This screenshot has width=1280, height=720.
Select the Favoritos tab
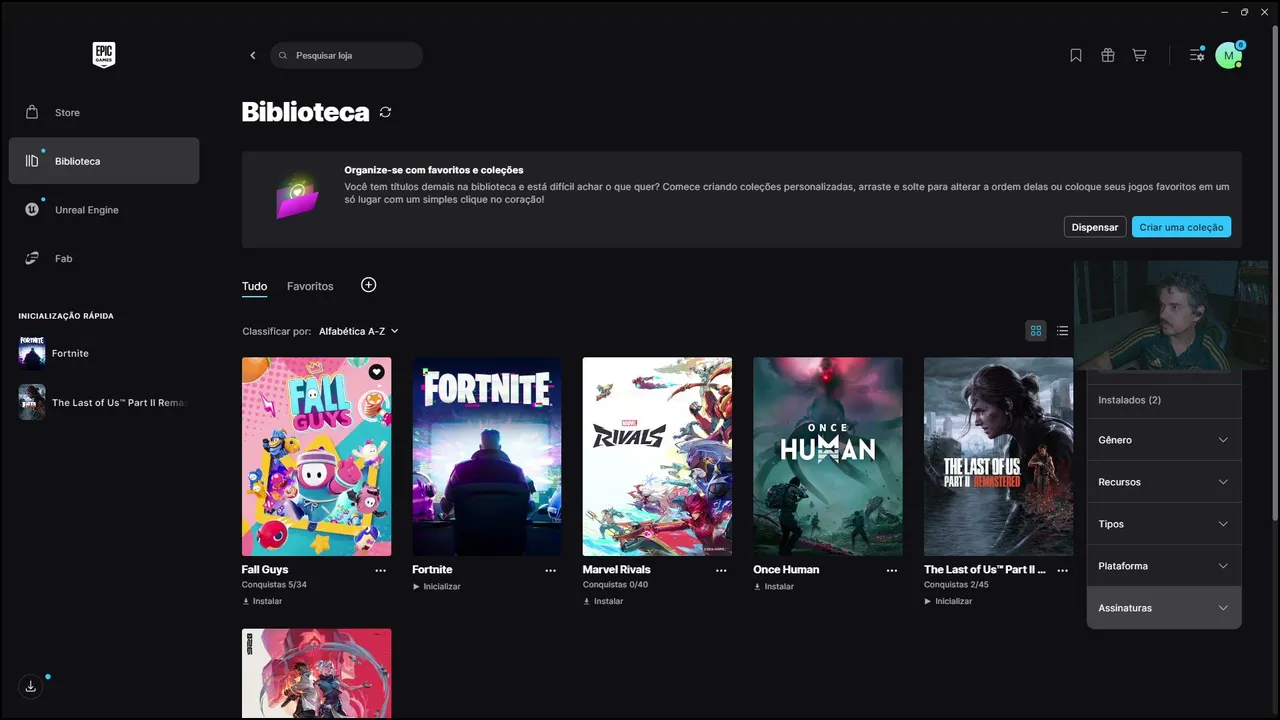pyautogui.click(x=310, y=286)
